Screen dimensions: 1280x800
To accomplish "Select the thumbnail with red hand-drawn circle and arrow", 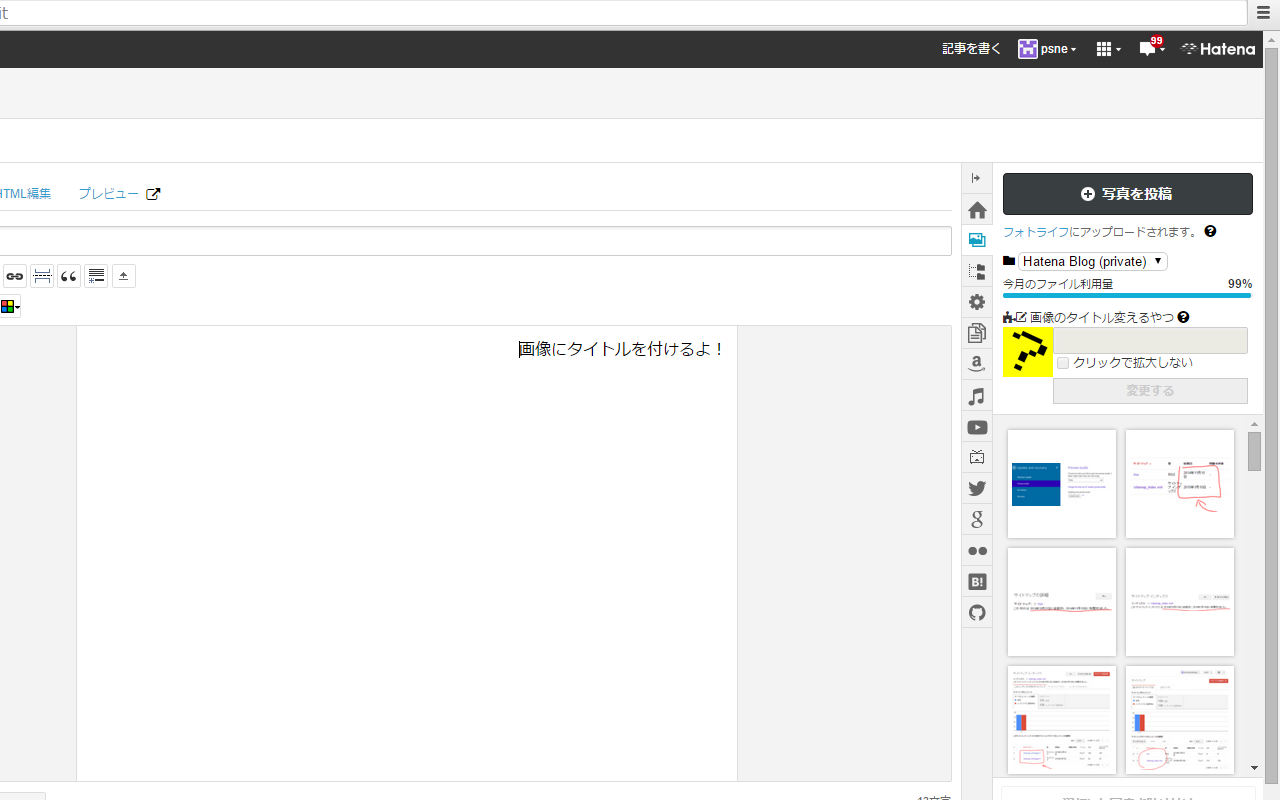I will [x=1180, y=484].
